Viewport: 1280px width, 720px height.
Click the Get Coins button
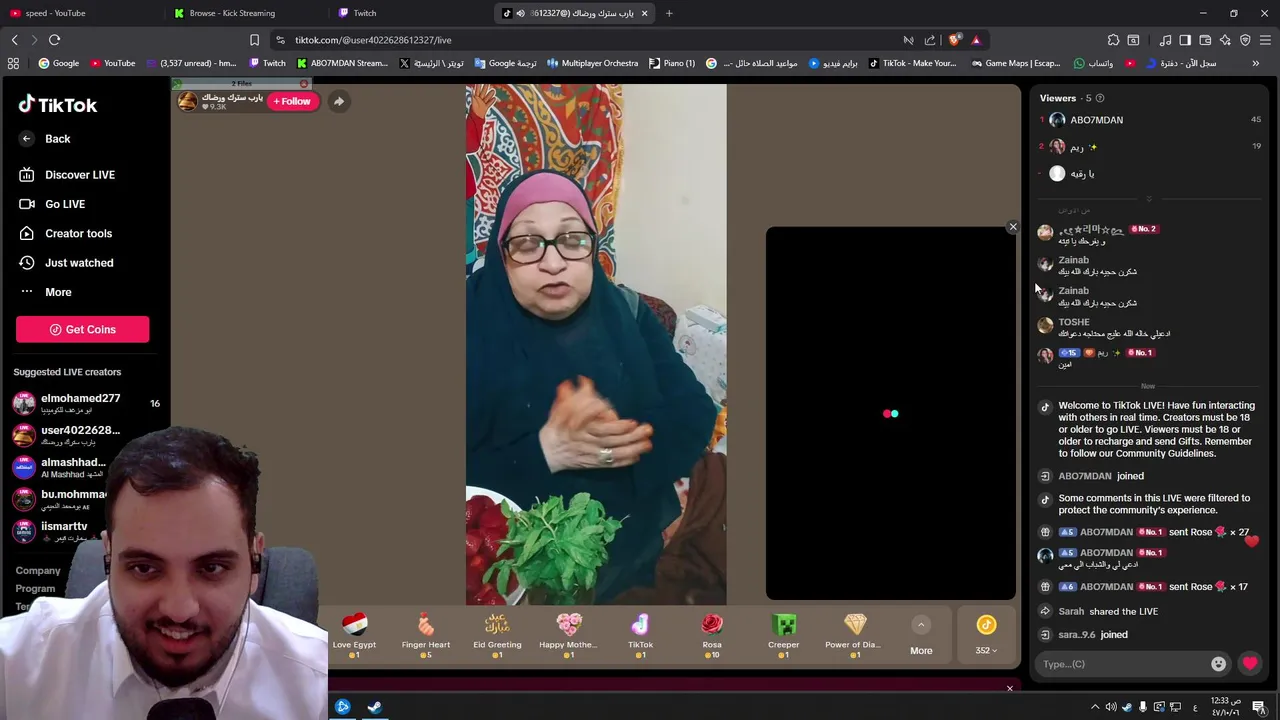click(82, 329)
